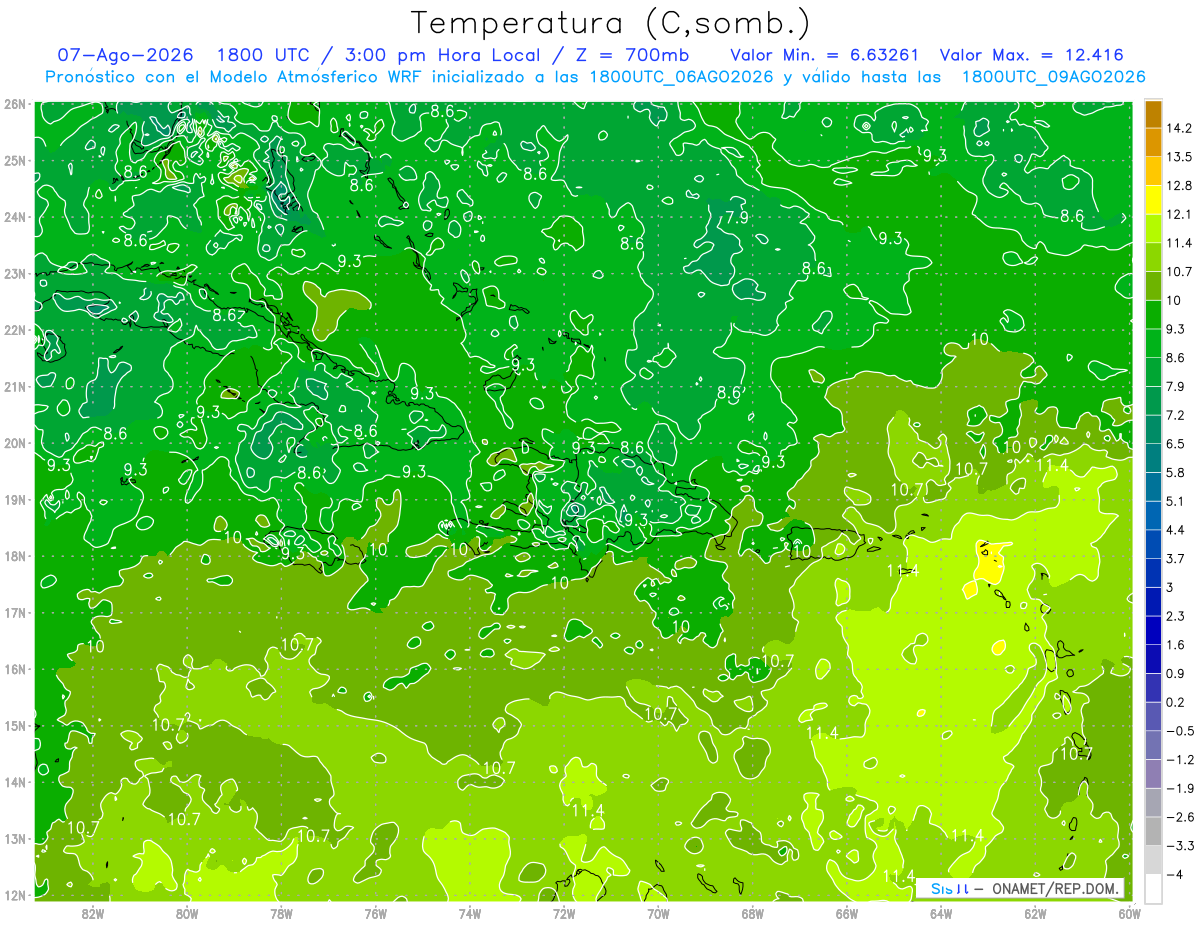This screenshot has height=927, width=1200.
Task: Click the white color bar swatch below -4
Action: click(x=1153, y=889)
